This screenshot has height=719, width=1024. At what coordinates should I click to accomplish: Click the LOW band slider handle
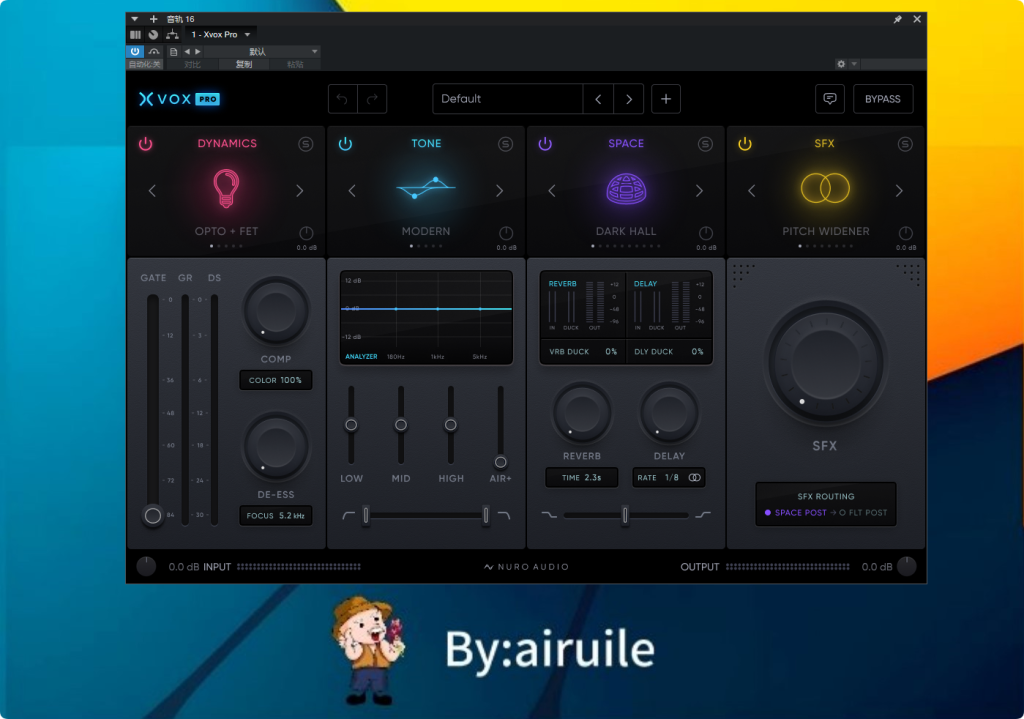351,425
